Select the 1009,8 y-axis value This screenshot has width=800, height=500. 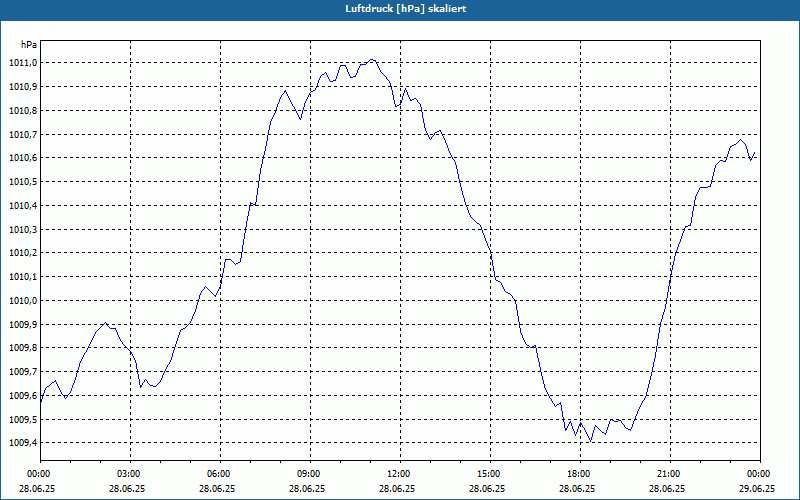point(23,348)
